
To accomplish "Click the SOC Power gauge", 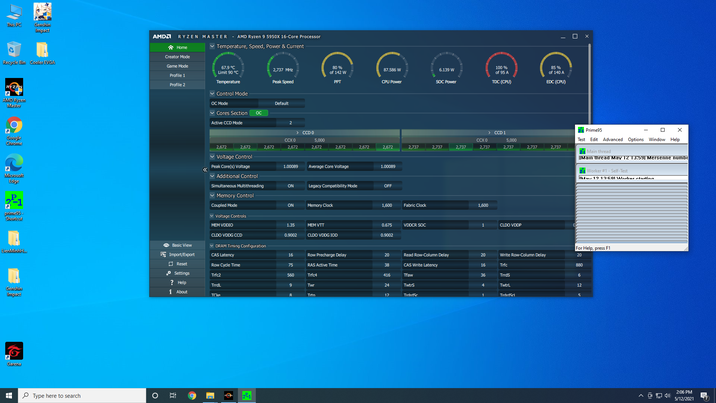I will (x=447, y=68).
